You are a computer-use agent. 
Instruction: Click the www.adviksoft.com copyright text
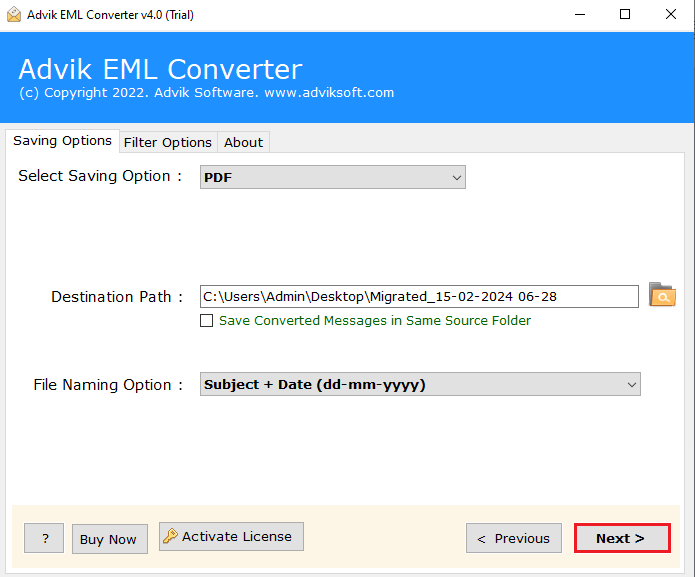pyautogui.click(x=329, y=93)
